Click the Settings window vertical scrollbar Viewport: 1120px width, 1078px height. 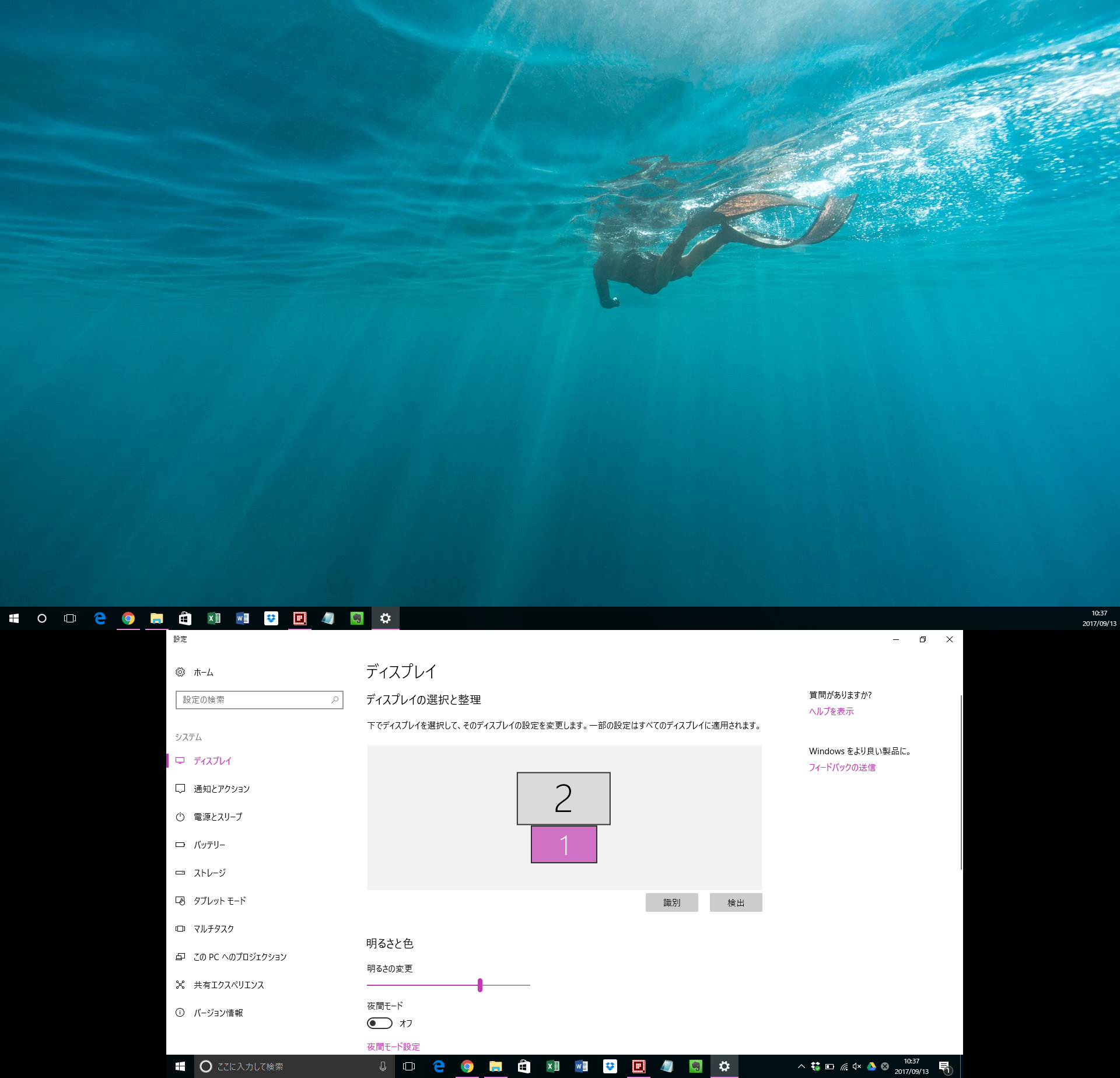point(961,782)
